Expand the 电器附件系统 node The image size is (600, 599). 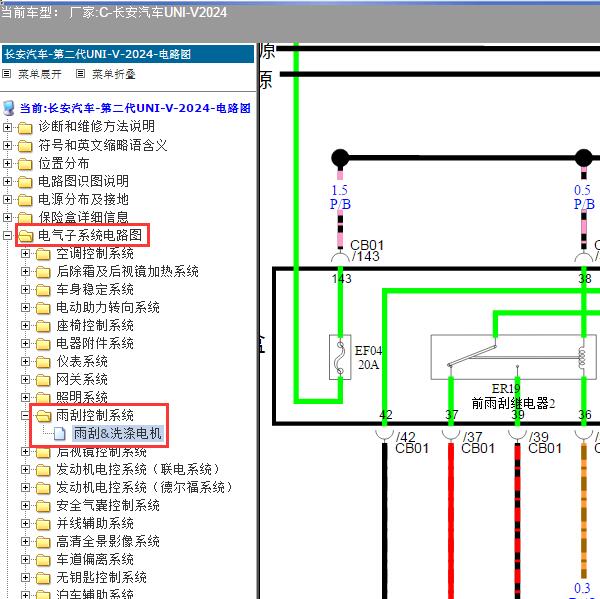click(x=25, y=343)
